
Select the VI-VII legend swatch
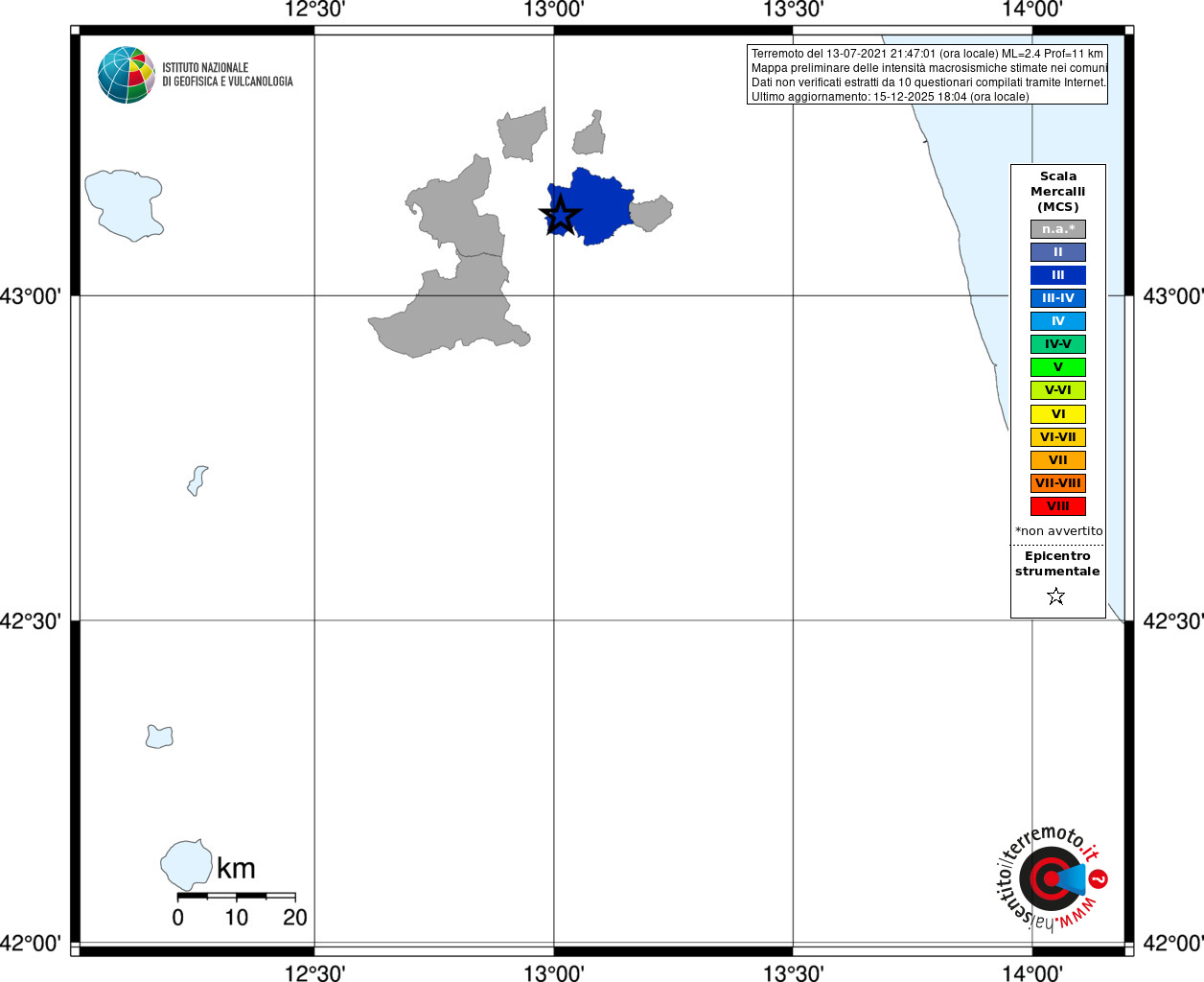(x=1058, y=437)
